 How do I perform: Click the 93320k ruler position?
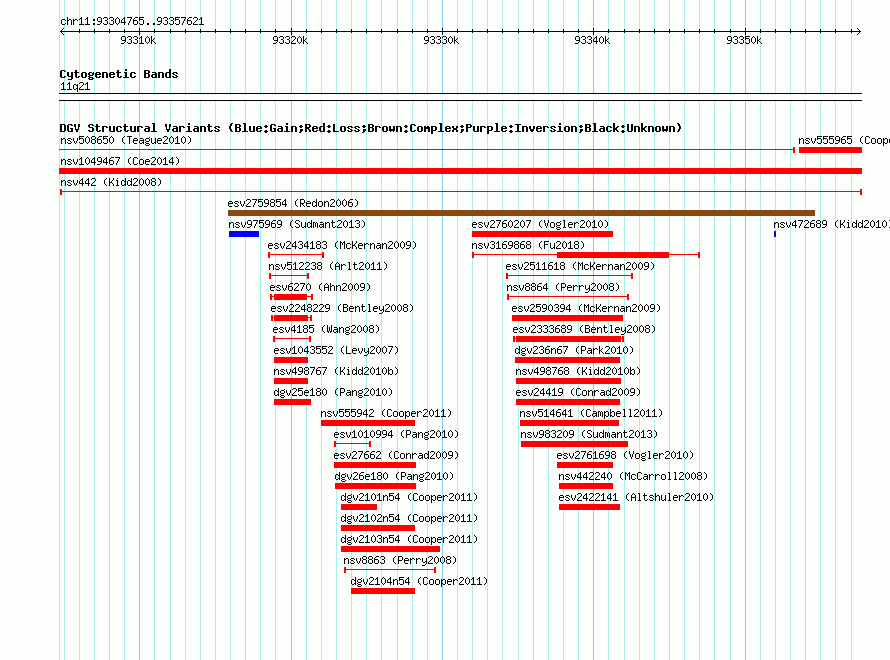pos(290,40)
